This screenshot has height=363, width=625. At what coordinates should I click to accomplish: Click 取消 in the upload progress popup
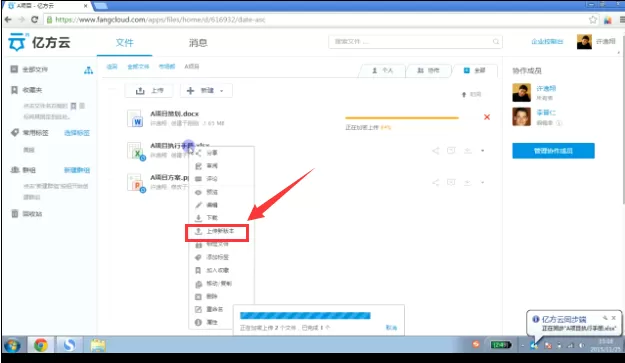pos(391,328)
